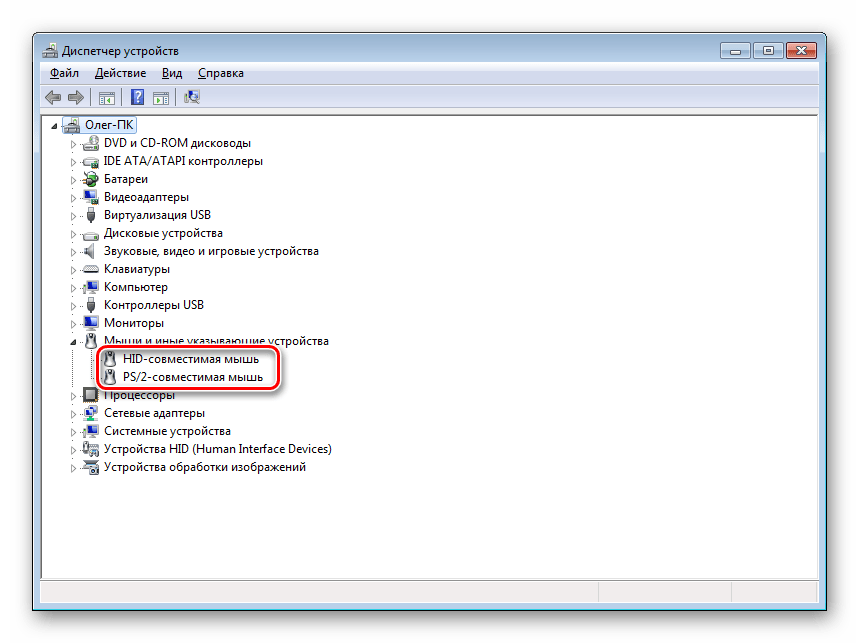Select the Дисковые устройства label
The width and height of the screenshot is (859, 643).
(x=163, y=233)
